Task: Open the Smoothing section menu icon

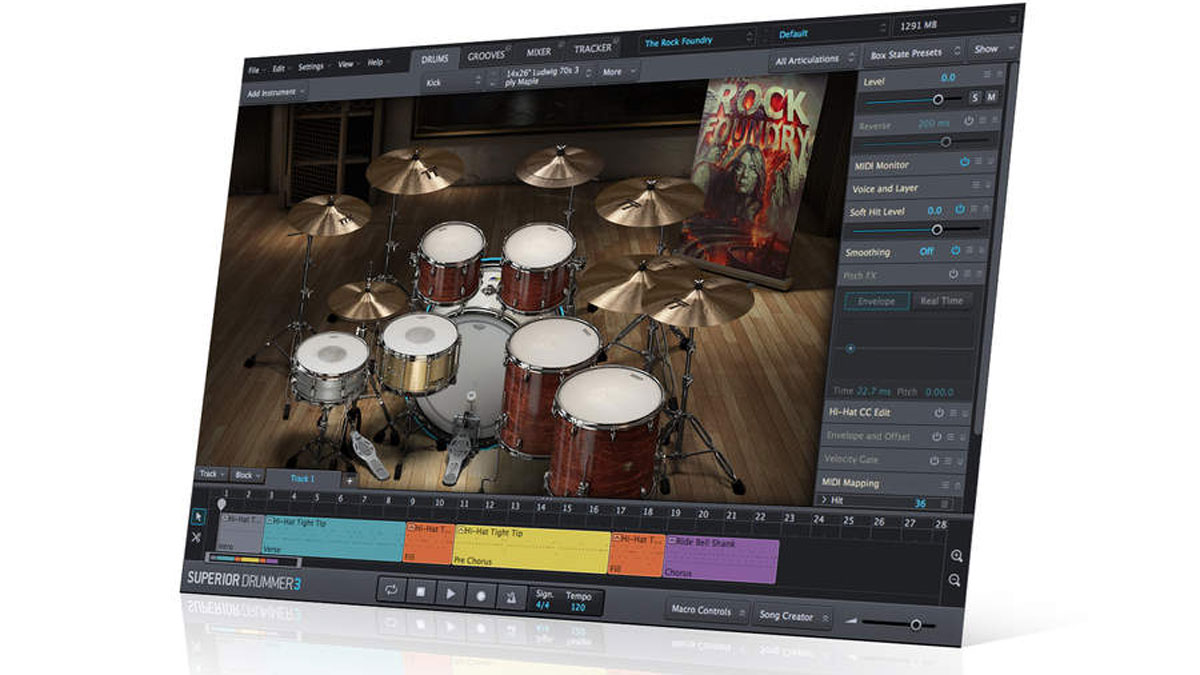Action: 970,250
